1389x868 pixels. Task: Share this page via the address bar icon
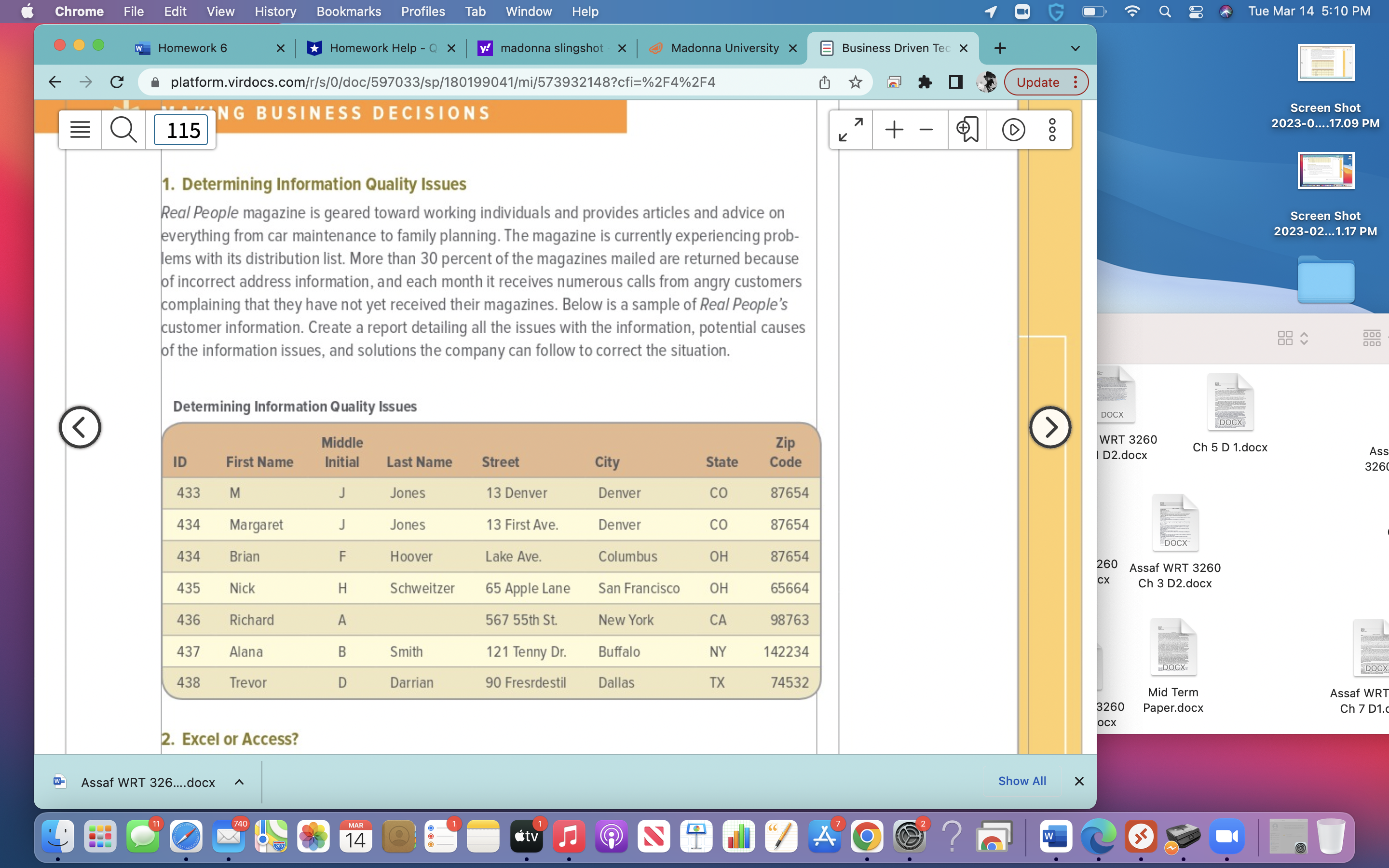pyautogui.click(x=824, y=82)
